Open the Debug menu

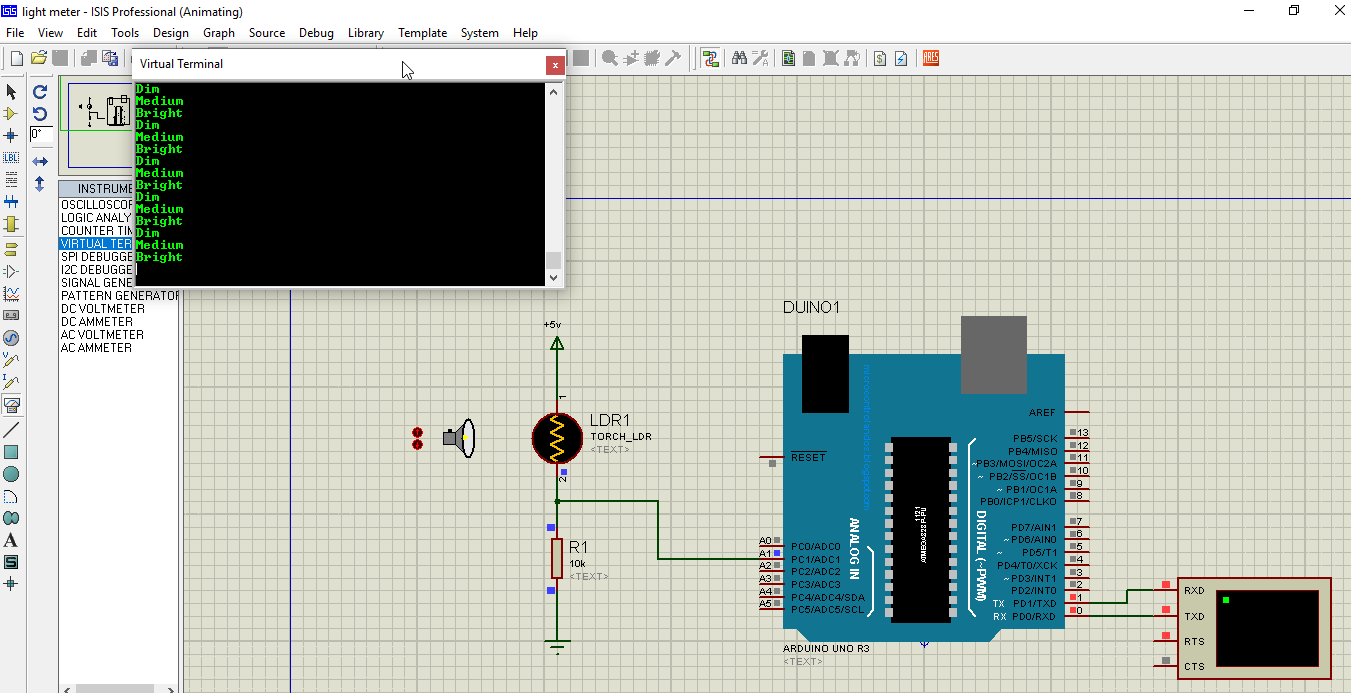click(x=316, y=32)
